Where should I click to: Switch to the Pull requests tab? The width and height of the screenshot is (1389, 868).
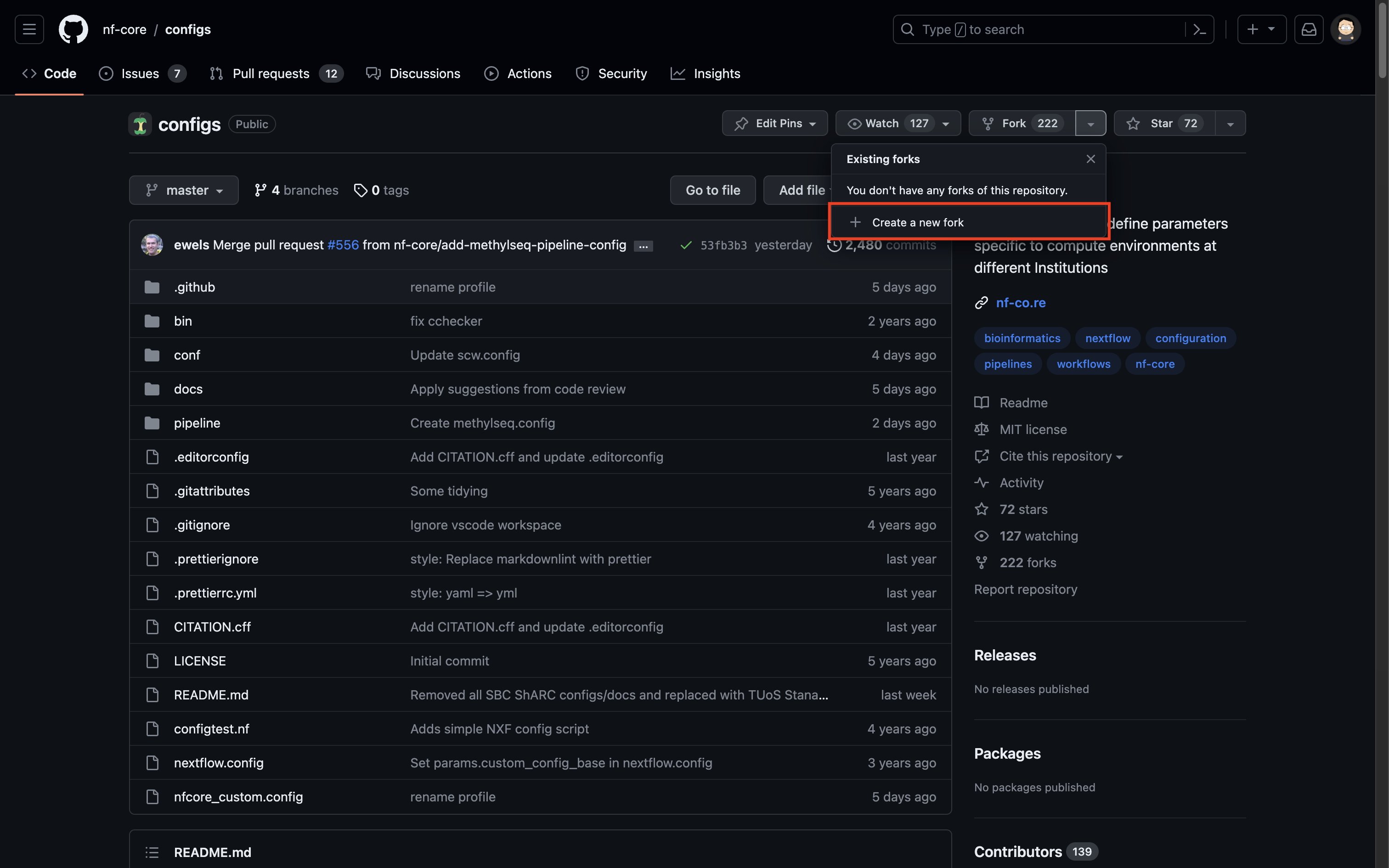(x=277, y=73)
